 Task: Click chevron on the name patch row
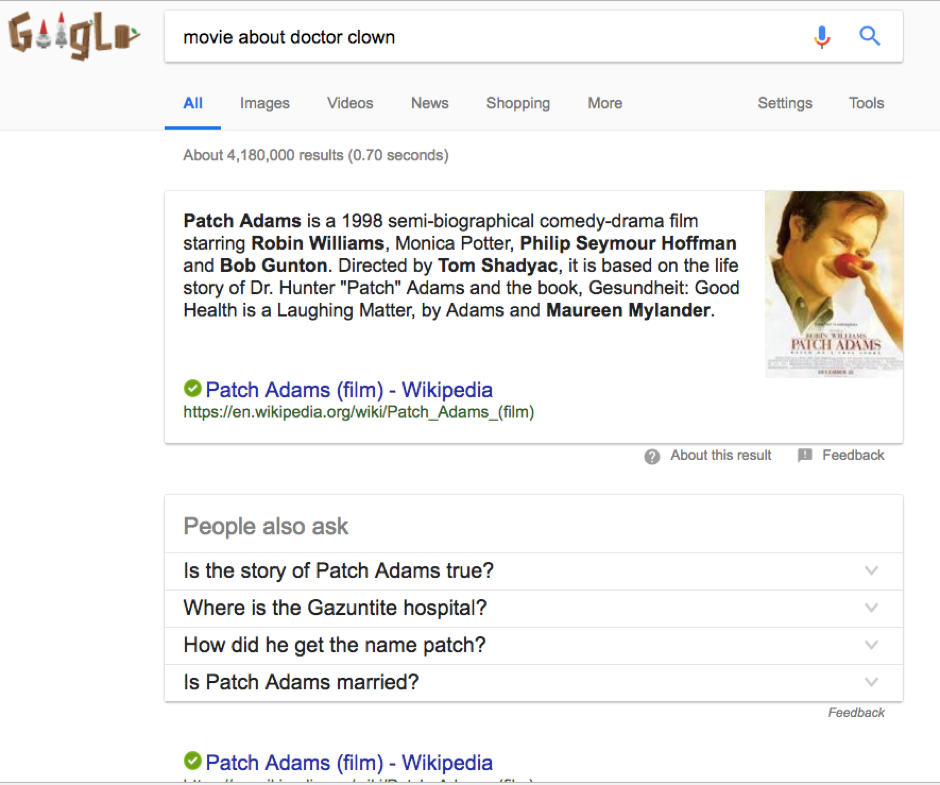tap(871, 645)
